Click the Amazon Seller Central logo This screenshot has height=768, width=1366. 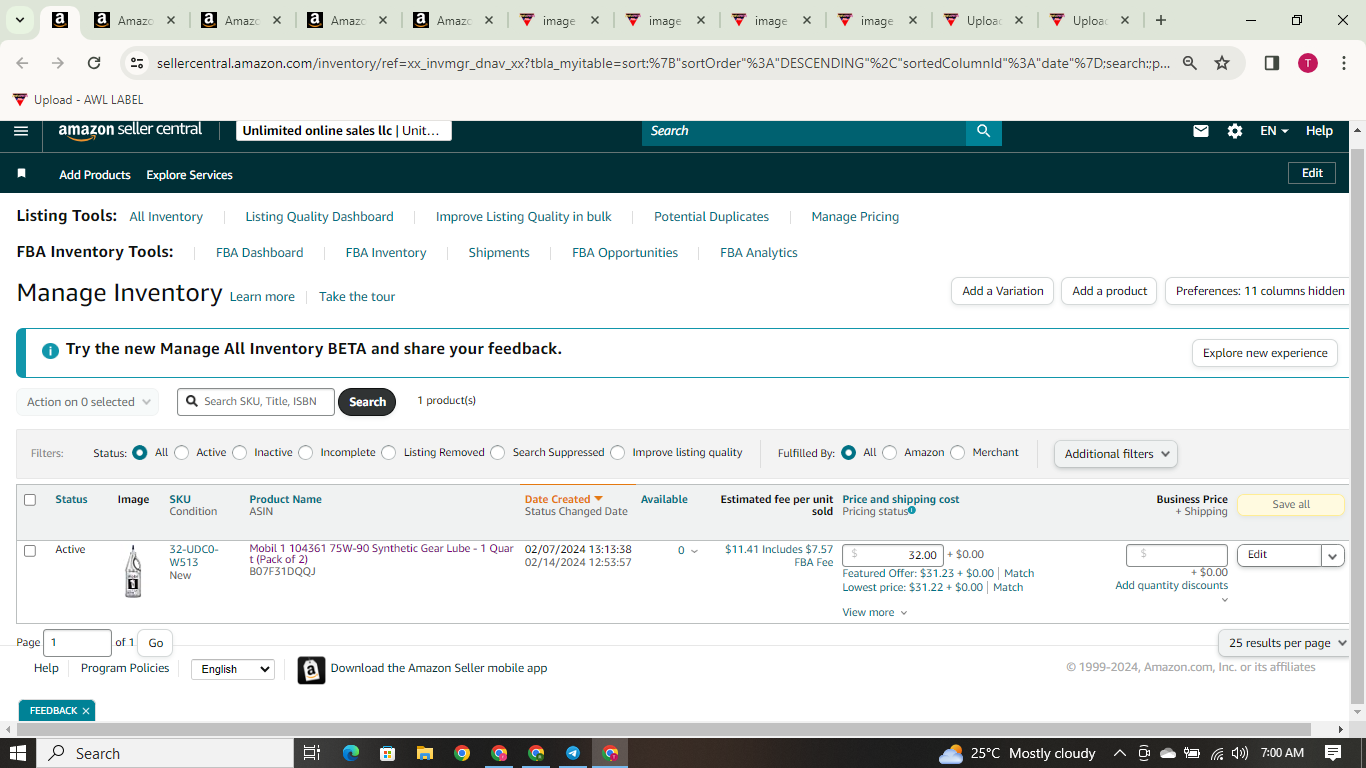point(130,130)
